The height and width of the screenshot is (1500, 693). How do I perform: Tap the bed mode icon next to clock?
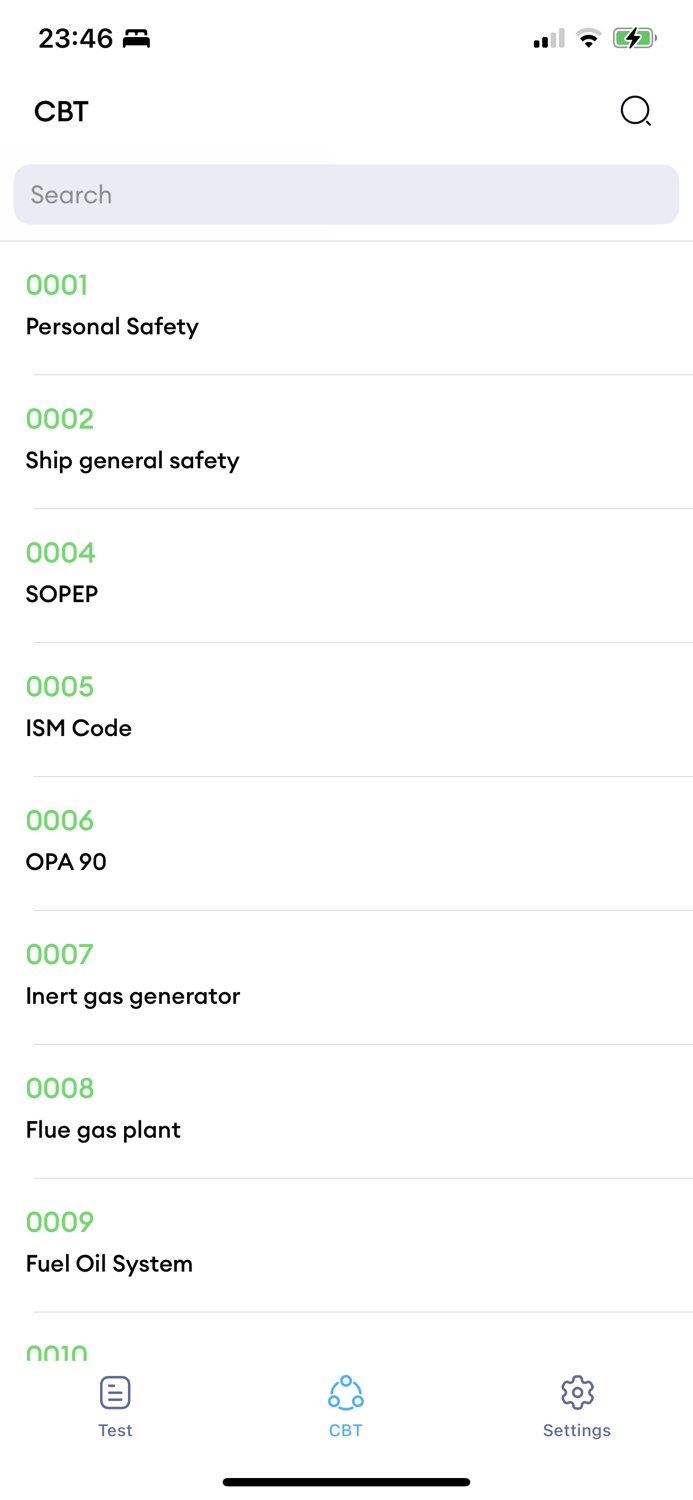point(134,38)
